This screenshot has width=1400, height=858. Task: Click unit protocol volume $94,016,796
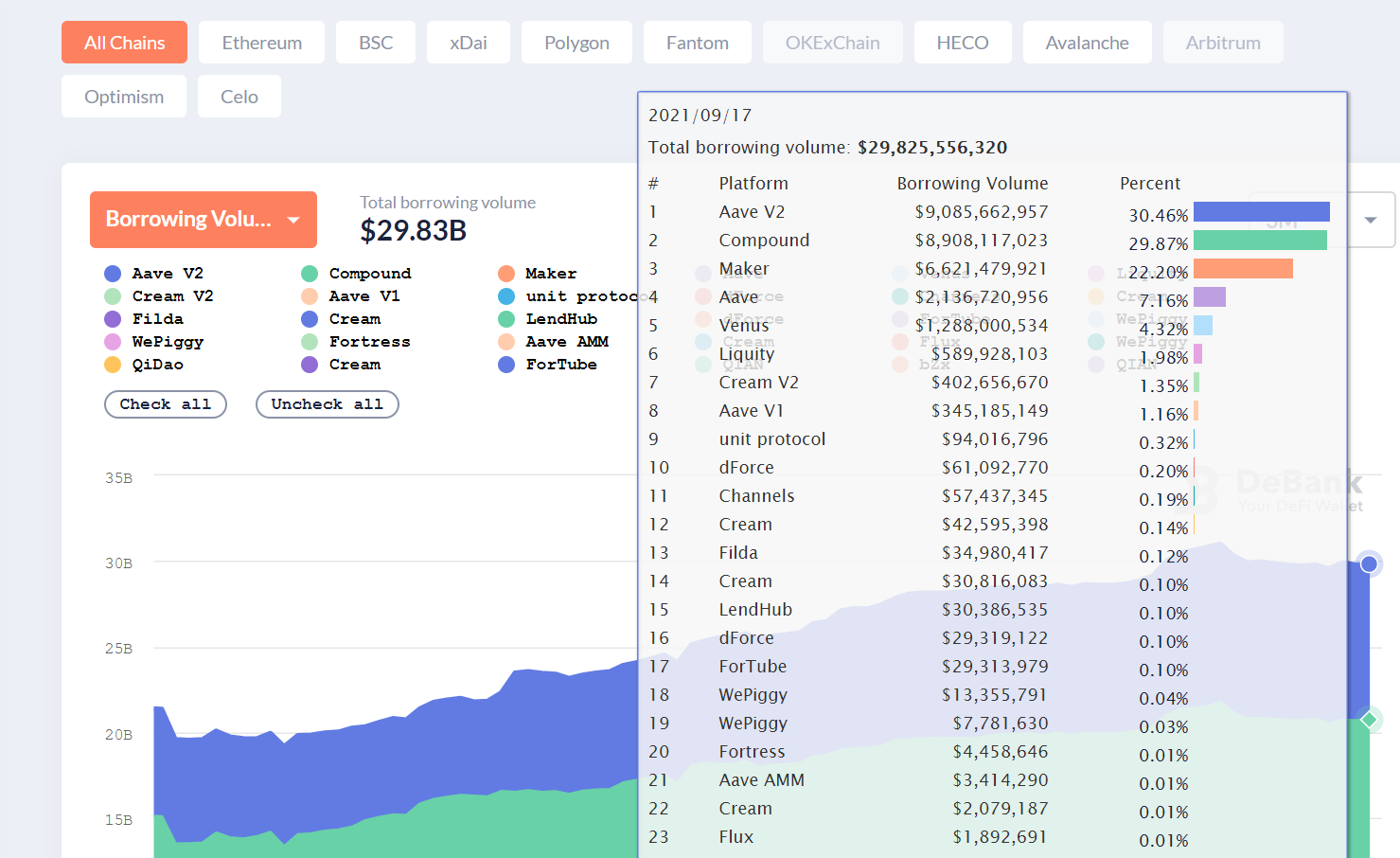(995, 439)
